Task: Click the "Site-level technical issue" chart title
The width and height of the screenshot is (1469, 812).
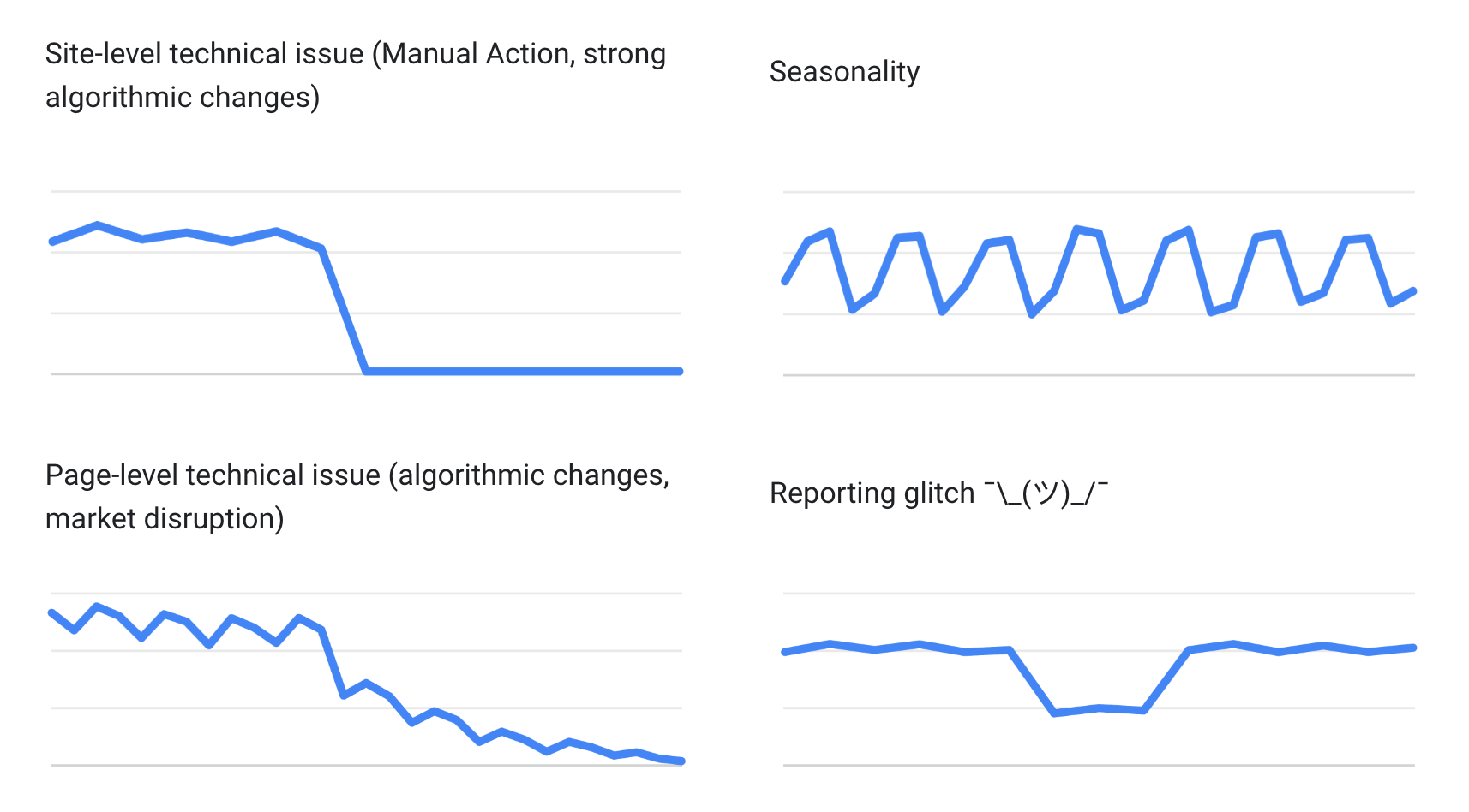Action: pos(204,54)
